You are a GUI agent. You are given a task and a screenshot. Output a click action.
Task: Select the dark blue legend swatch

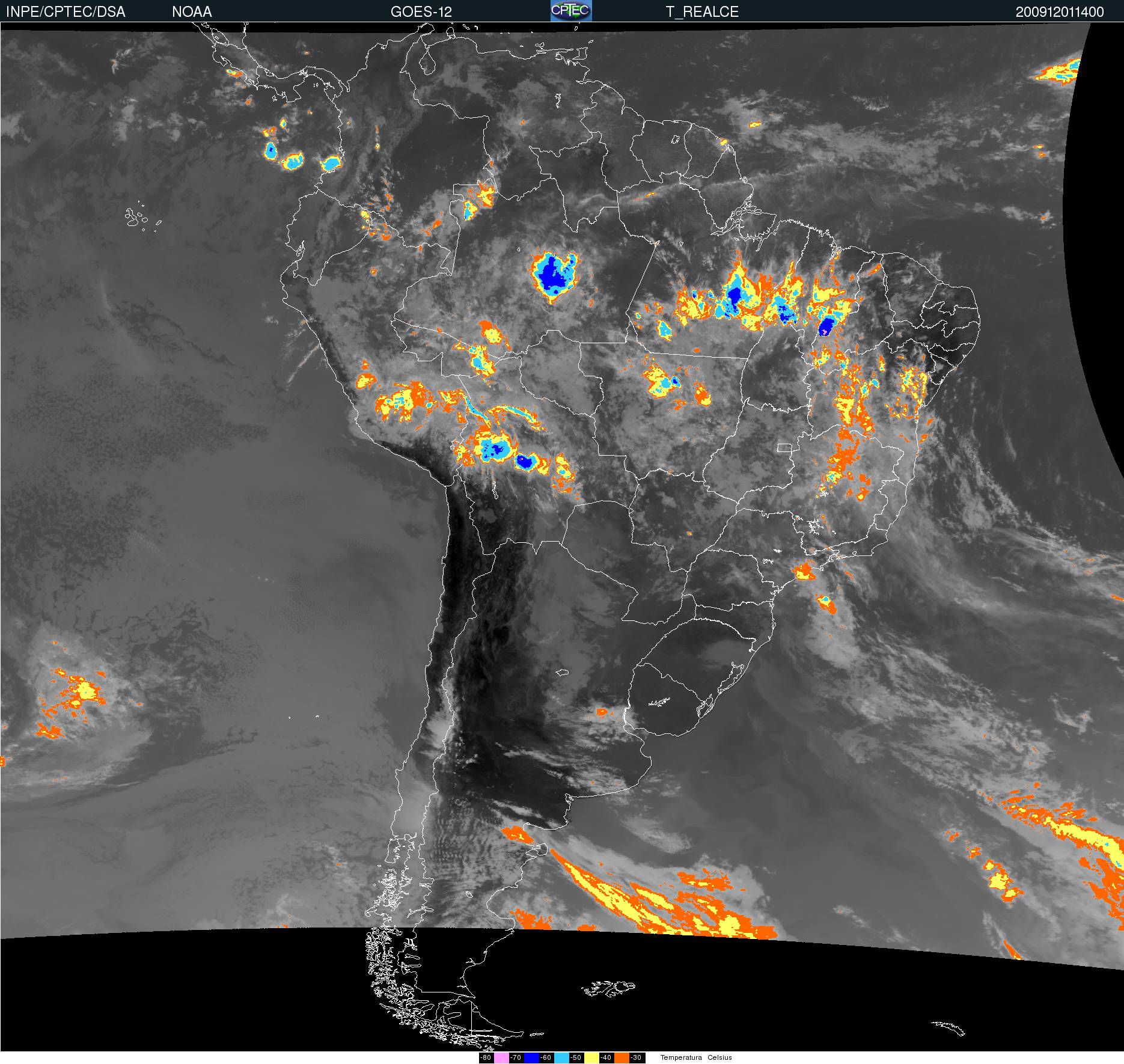pyautogui.click(x=531, y=1057)
